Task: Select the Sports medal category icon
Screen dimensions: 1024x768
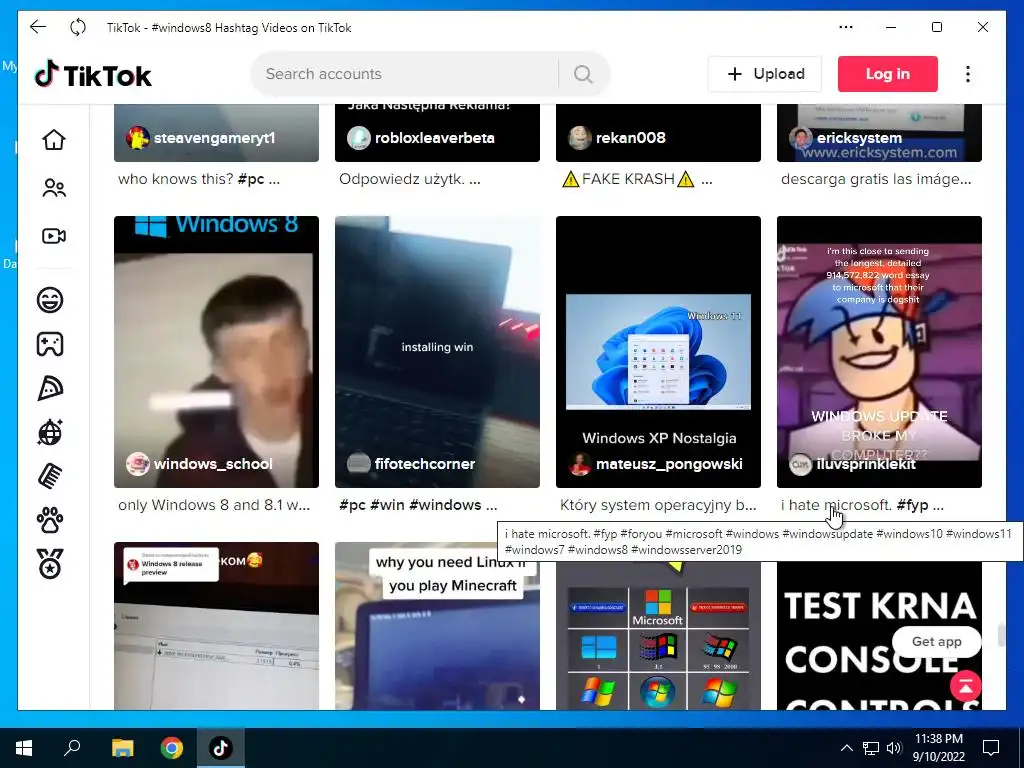Action: click(x=50, y=564)
